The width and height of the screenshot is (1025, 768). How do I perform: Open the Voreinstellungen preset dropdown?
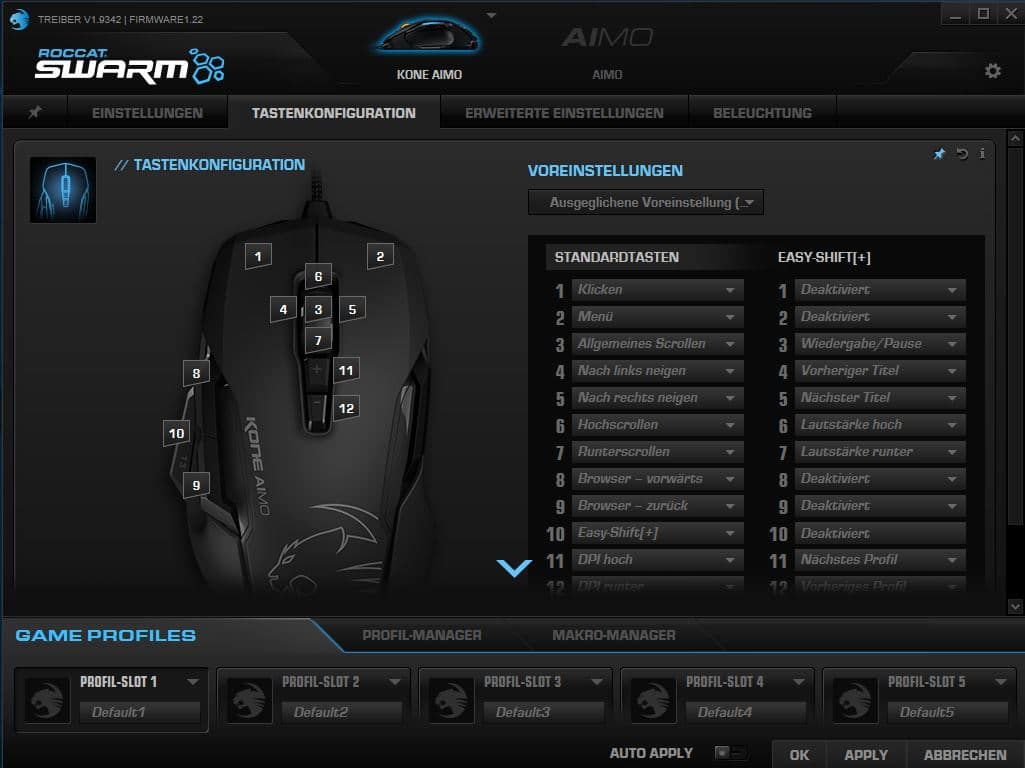coord(646,203)
